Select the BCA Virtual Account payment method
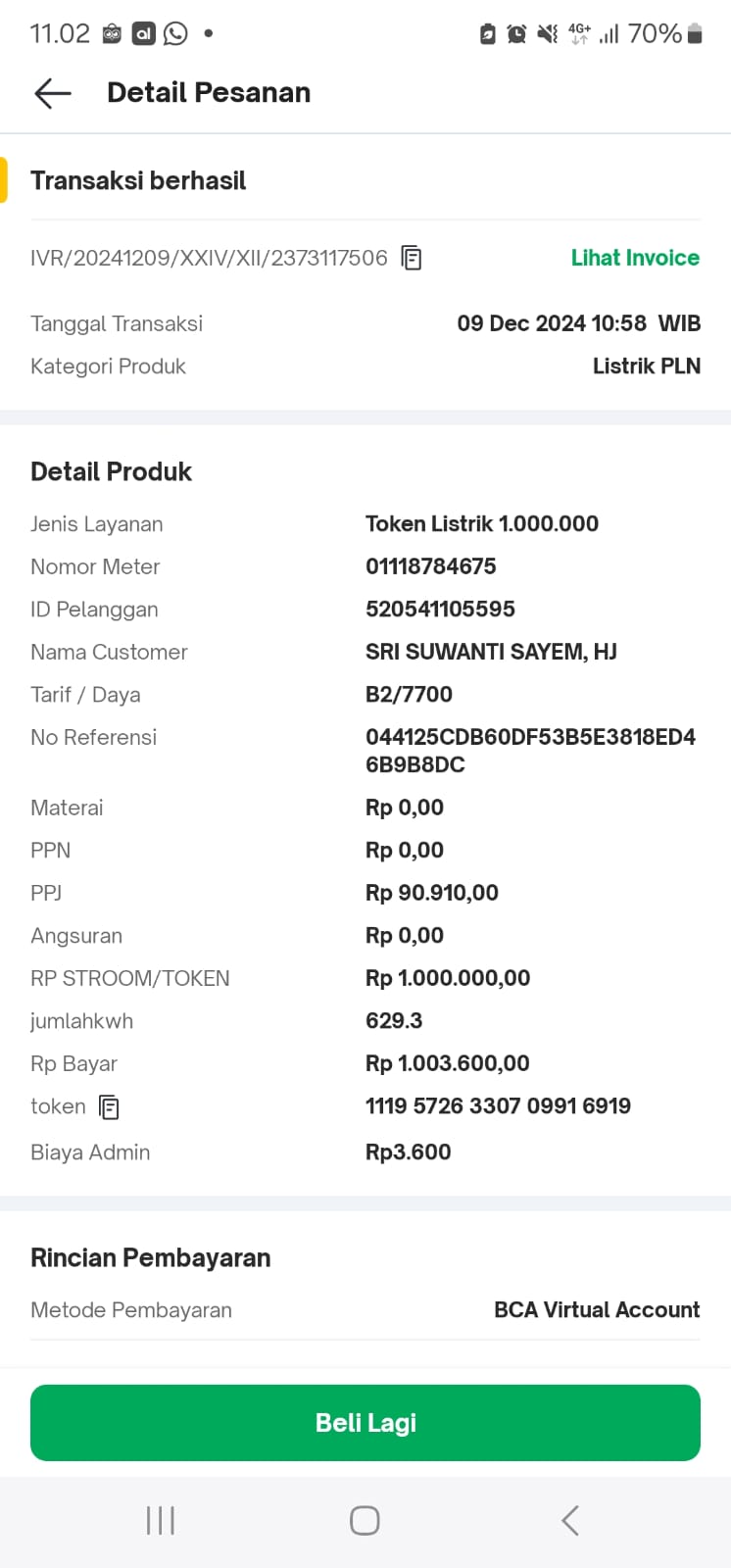Screen dimensions: 731x1568 pyautogui.click(x=597, y=1310)
